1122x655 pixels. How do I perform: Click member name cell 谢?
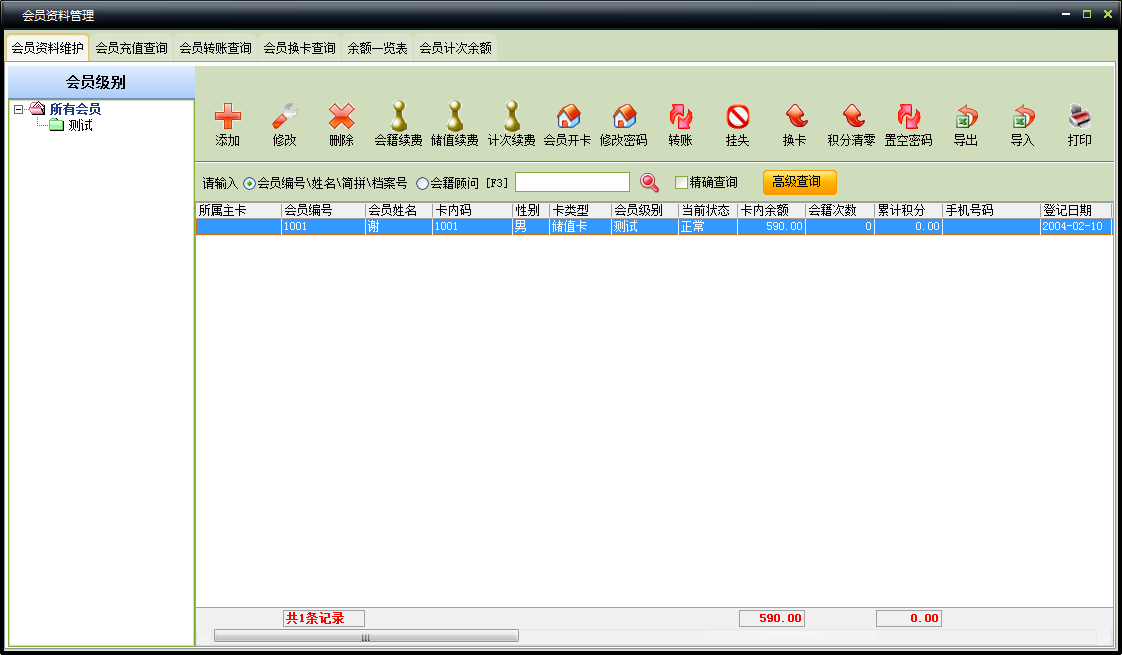pos(399,226)
